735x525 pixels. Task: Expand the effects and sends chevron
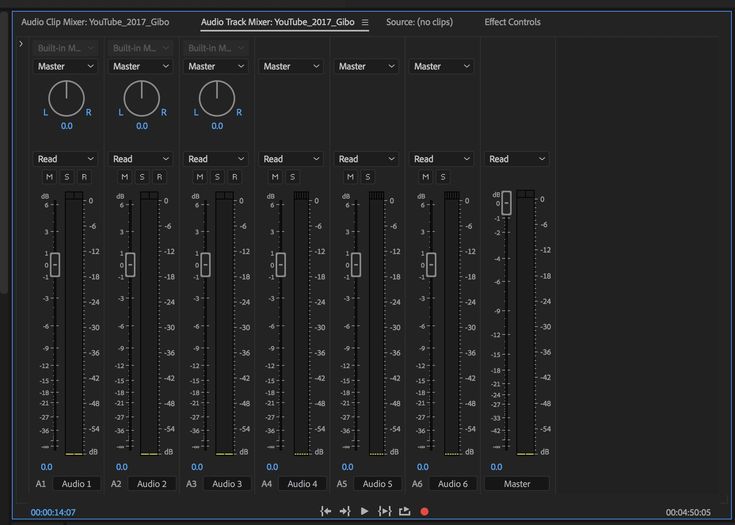pyautogui.click(x=21, y=44)
